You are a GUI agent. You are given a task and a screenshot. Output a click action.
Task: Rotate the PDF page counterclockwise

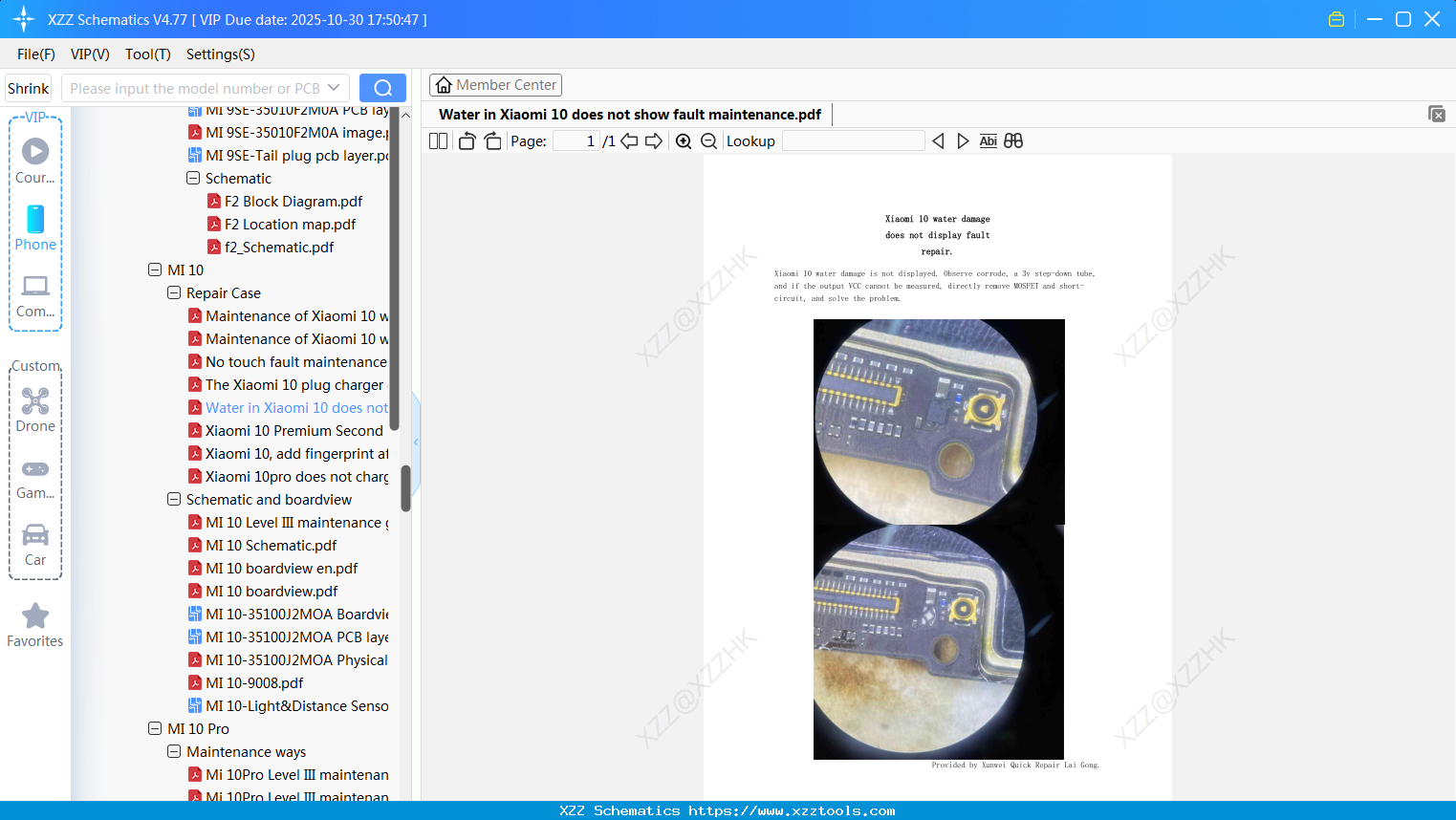point(467,140)
